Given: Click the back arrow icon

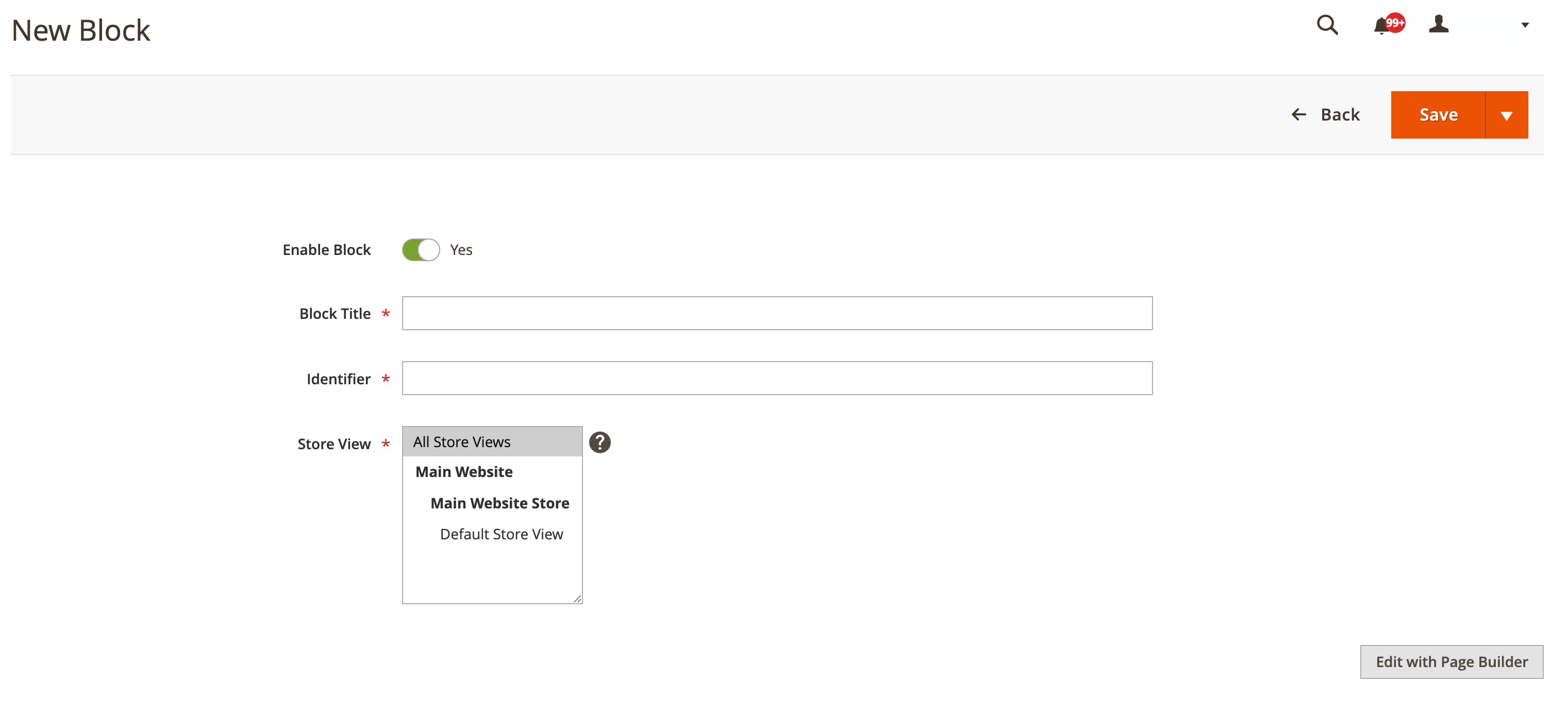Looking at the screenshot, I should point(1299,114).
